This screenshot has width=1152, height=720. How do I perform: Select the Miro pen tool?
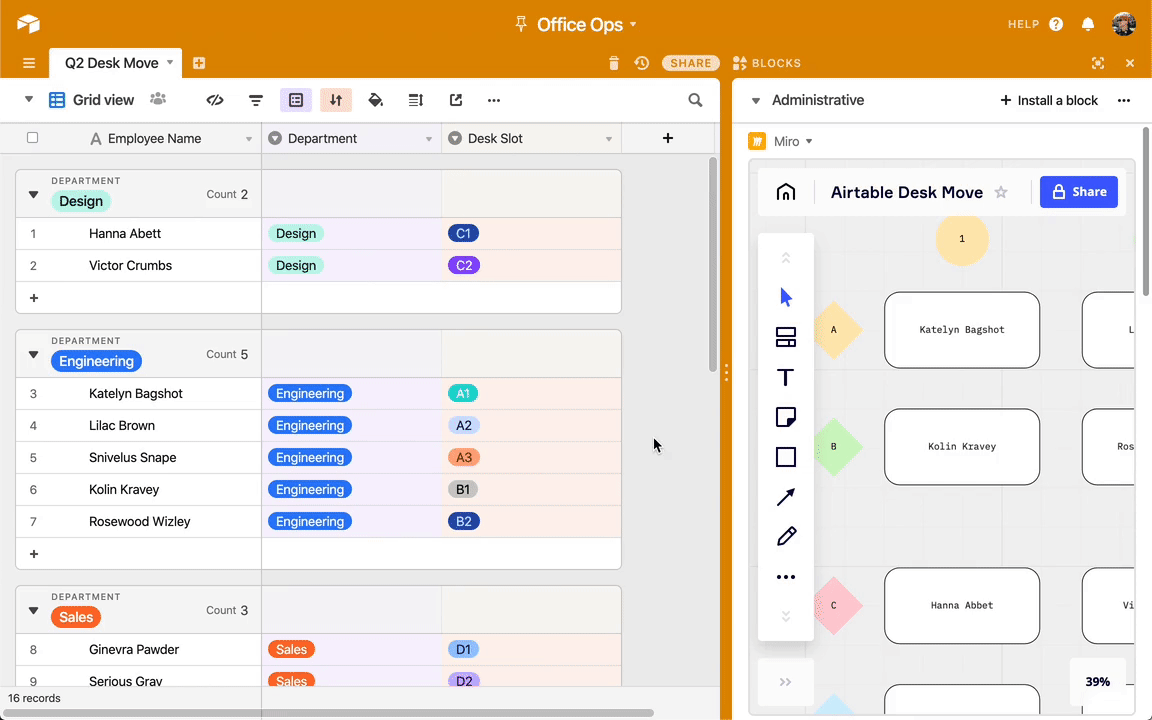(786, 536)
